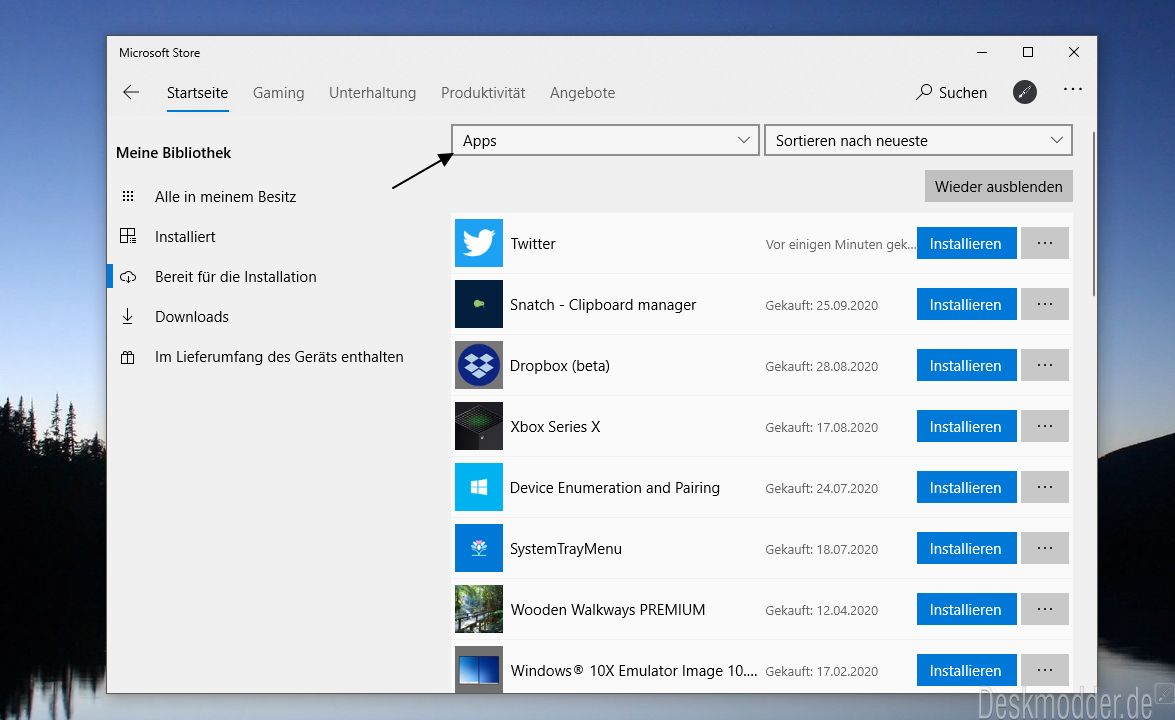Image resolution: width=1175 pixels, height=720 pixels.
Task: Click the Gekauft: 17.08.2020 date text
Action: 821,427
